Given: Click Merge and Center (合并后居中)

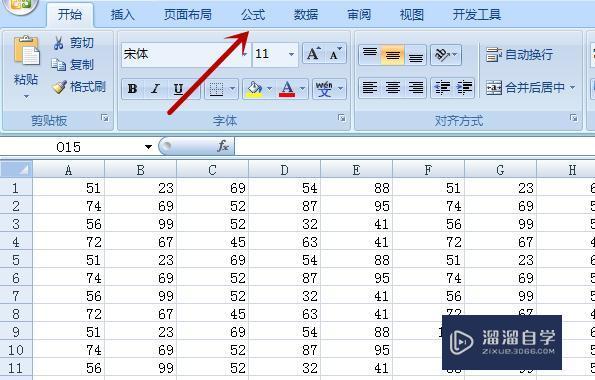Looking at the screenshot, I should point(526,88).
